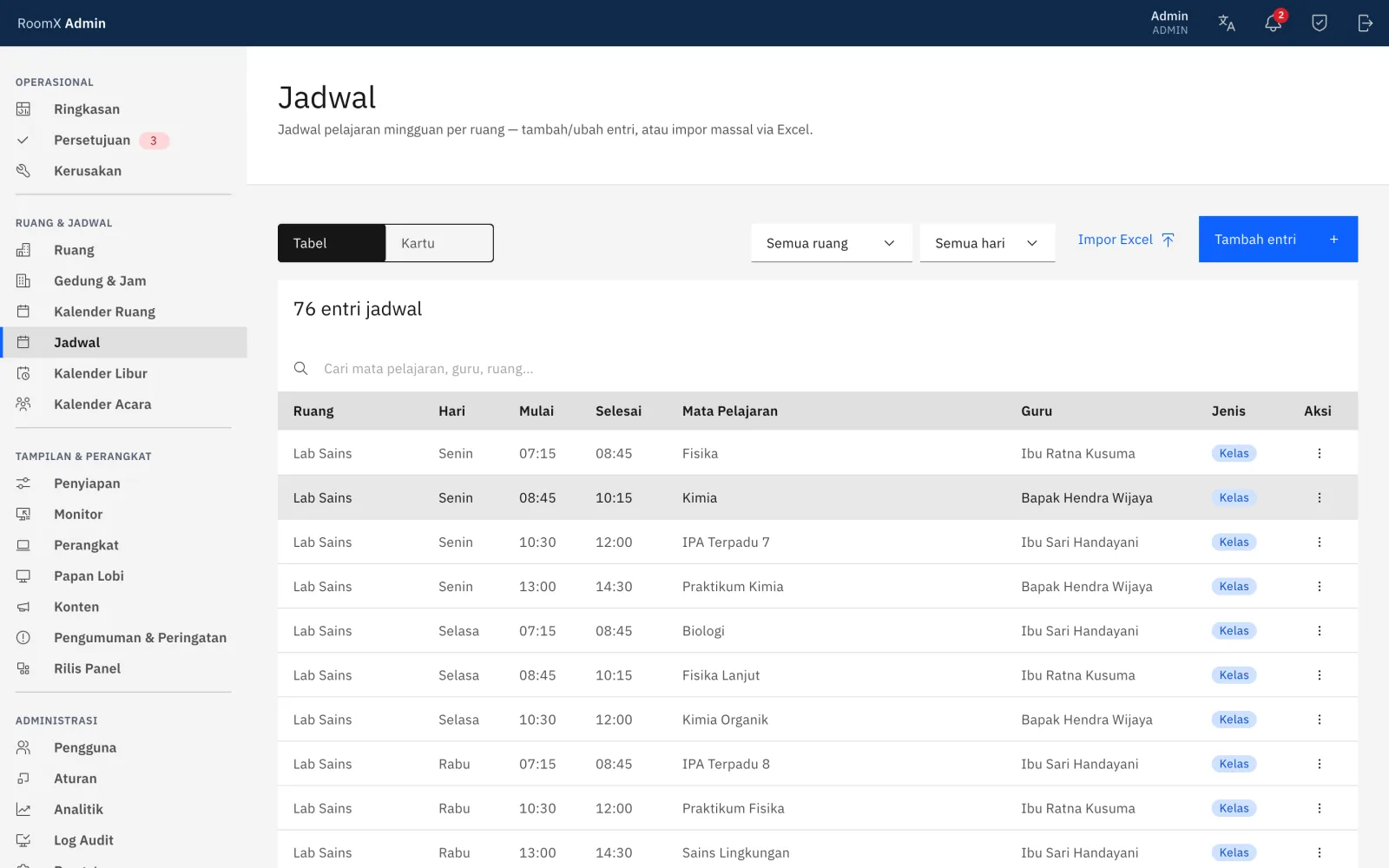Select the IPA Terpadu 7 cell
This screenshot has height=868, width=1389.
tap(726, 542)
